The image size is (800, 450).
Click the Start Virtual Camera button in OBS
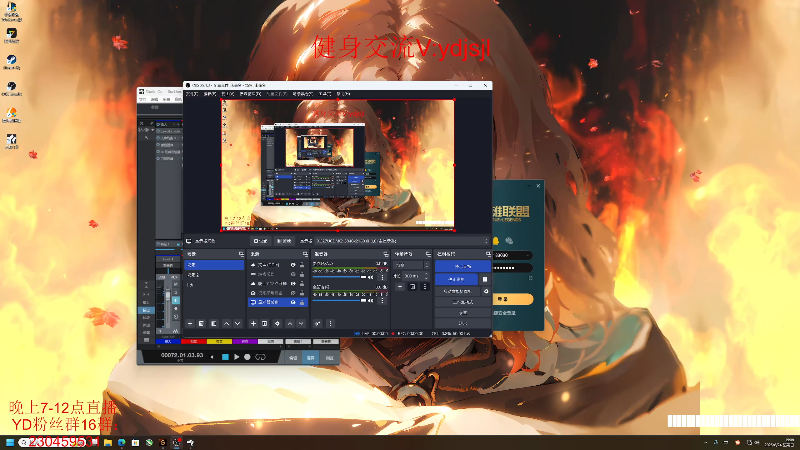(x=457, y=291)
